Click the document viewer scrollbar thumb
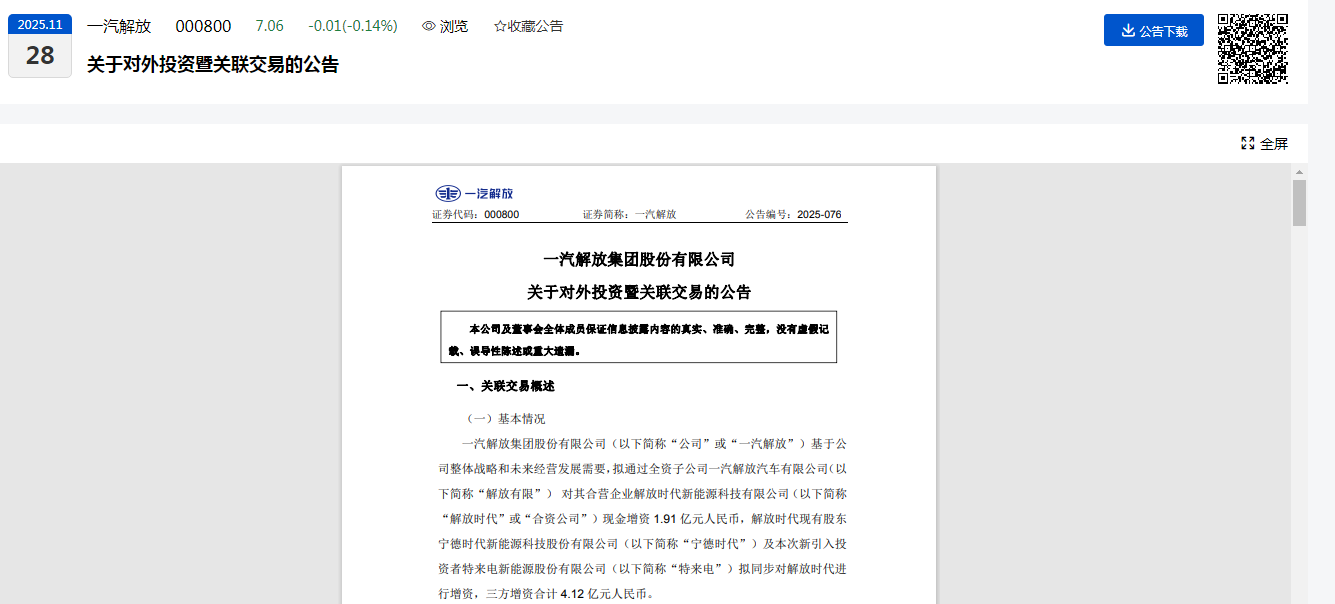 pyautogui.click(x=1299, y=203)
